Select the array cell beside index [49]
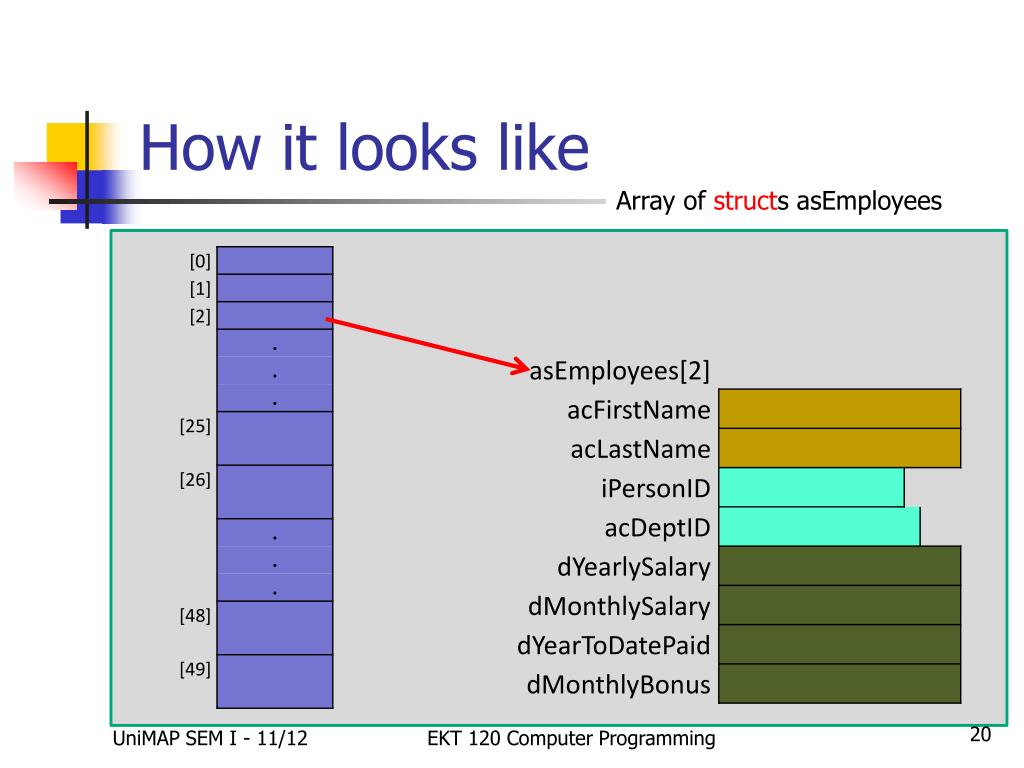Image resolution: width=1024 pixels, height=768 pixels. coord(275,681)
